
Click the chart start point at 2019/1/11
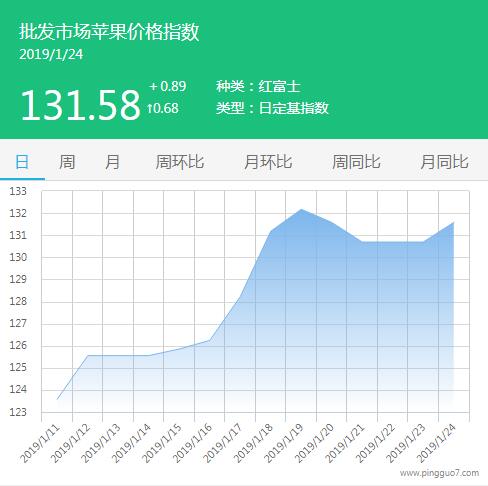tap(57, 399)
